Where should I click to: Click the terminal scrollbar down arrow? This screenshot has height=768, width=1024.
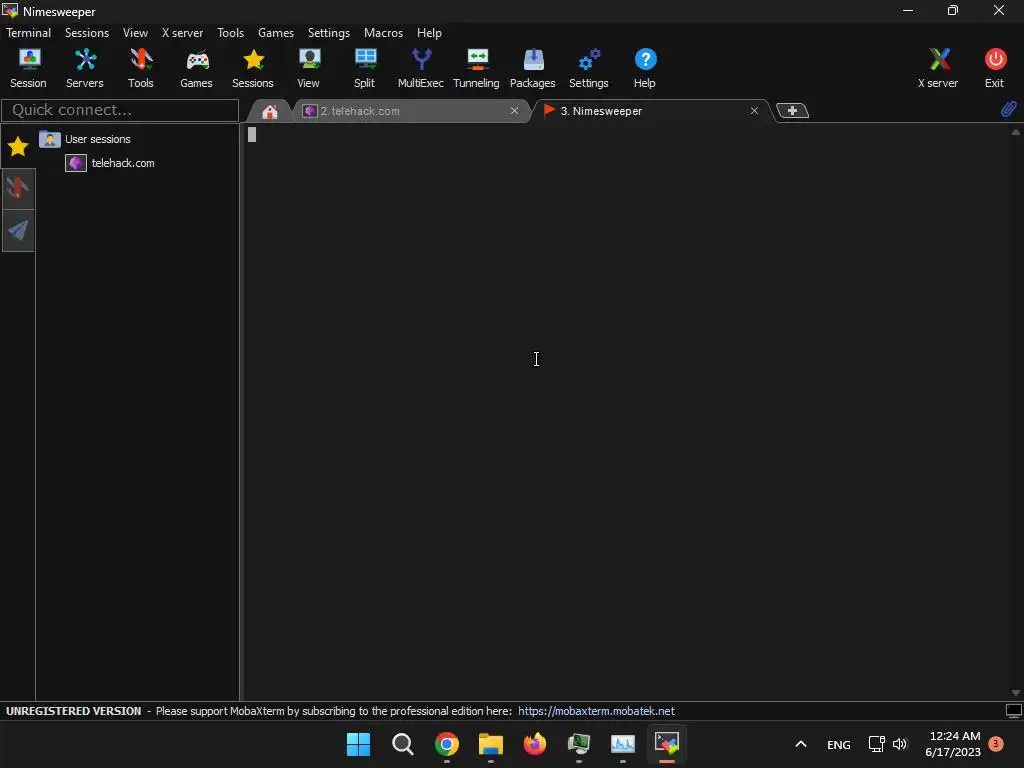click(1016, 693)
